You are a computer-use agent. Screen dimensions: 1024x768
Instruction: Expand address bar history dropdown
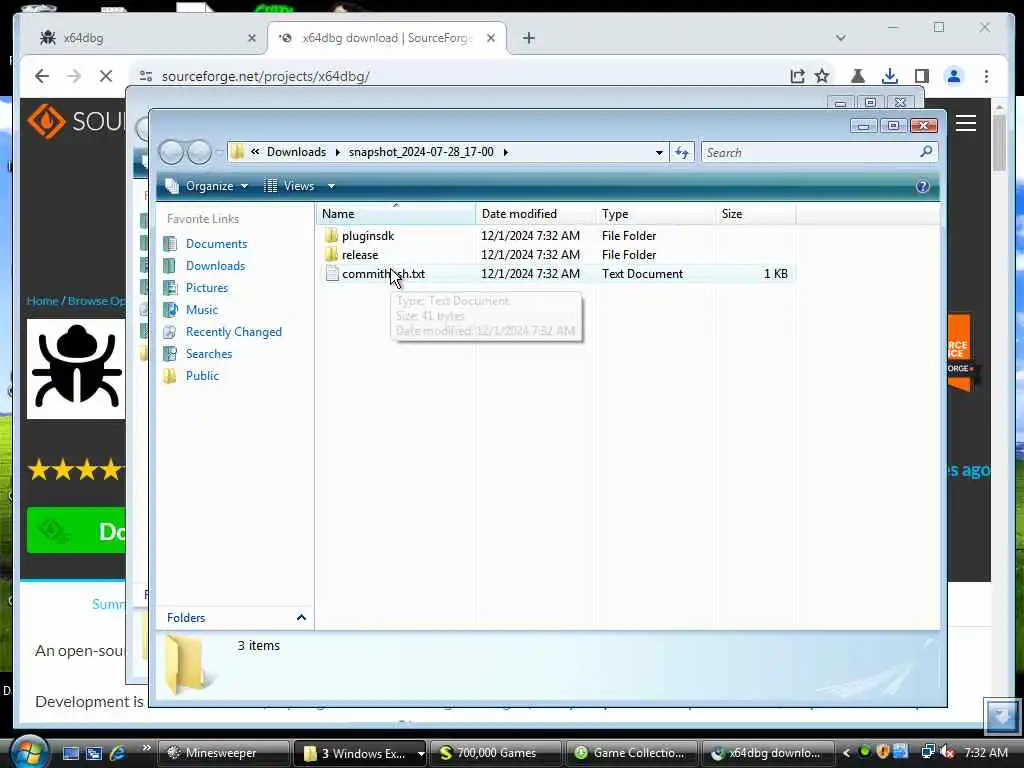click(x=659, y=152)
